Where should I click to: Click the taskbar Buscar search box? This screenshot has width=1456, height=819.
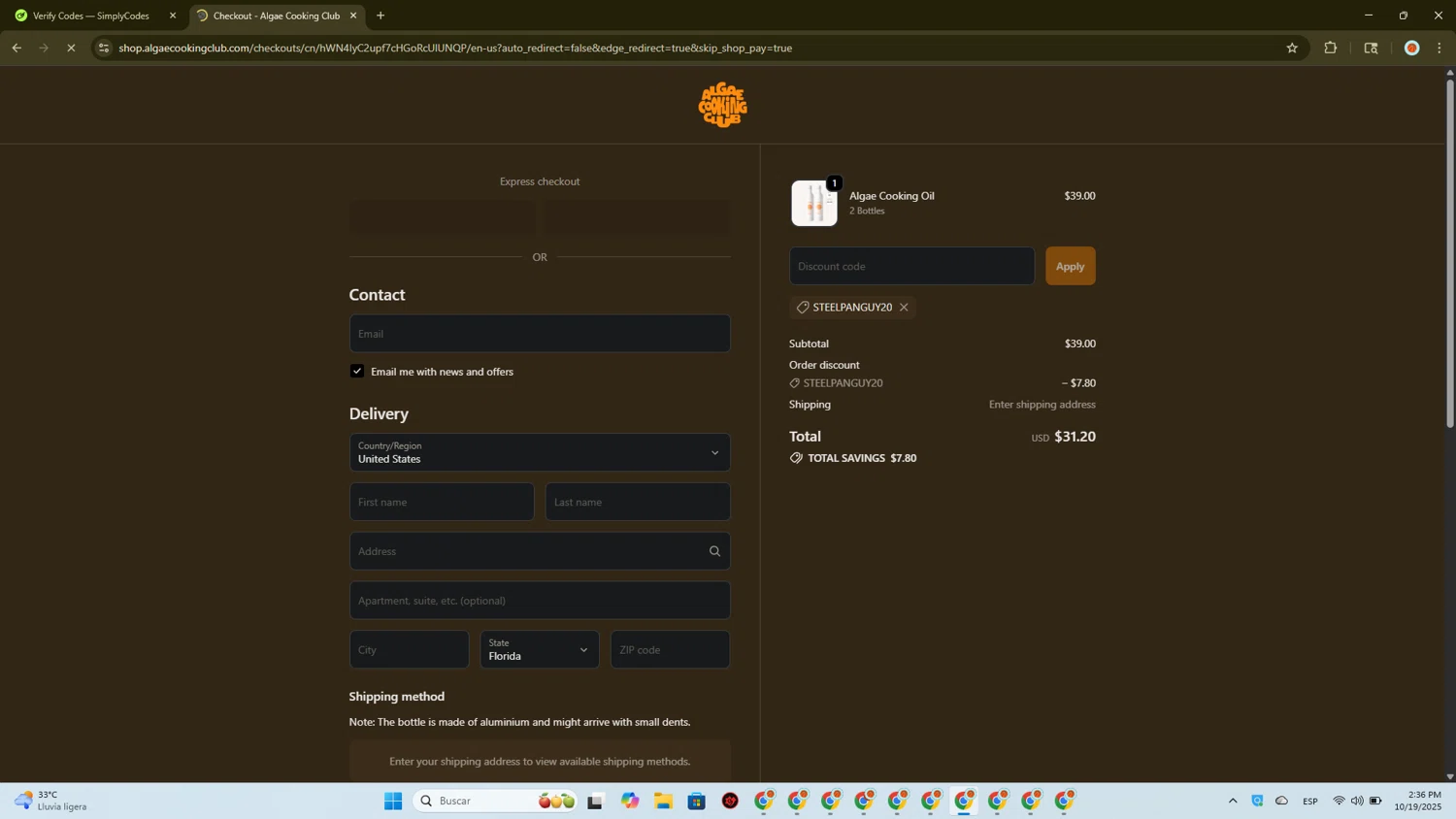click(x=497, y=801)
